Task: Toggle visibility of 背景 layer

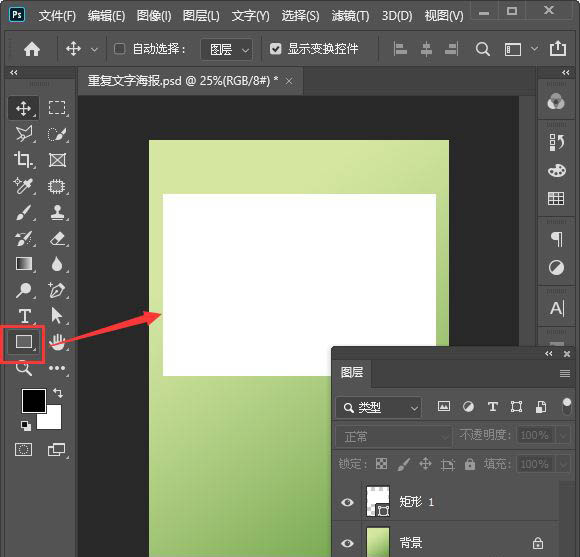Action: 347,543
